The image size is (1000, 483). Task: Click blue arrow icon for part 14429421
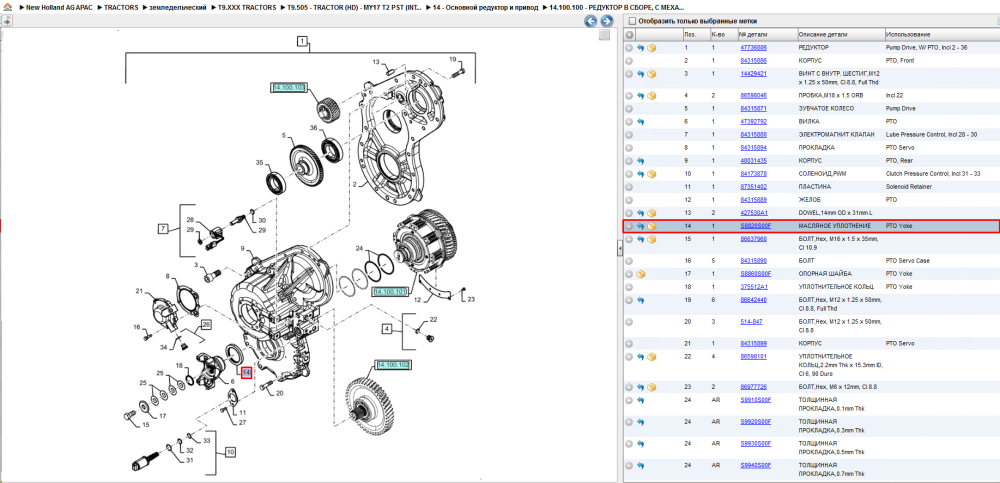[x=641, y=74]
